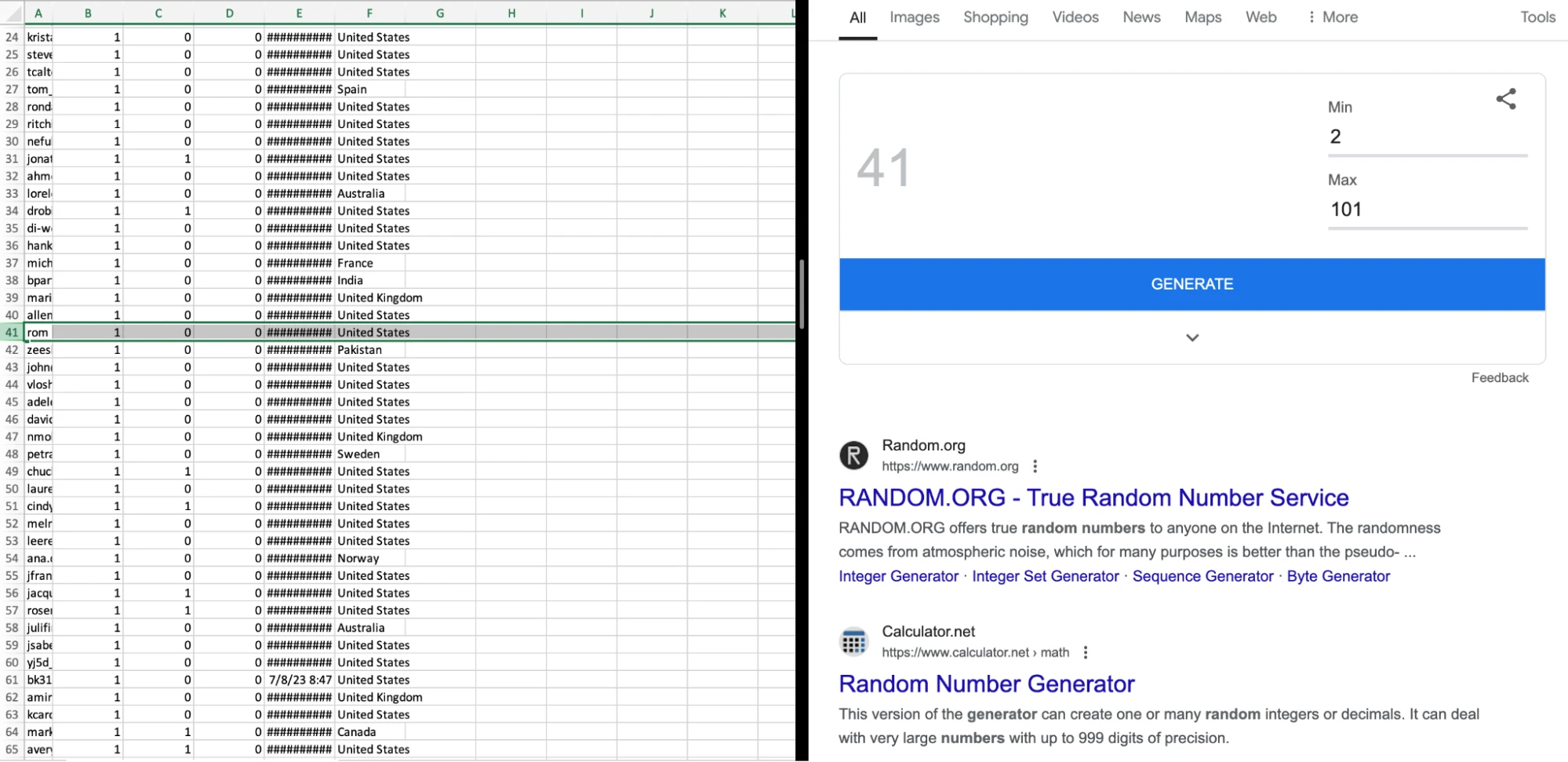This screenshot has height=762, width=1568.
Task: Open the Integer Set Generator sublink
Action: click(x=1045, y=576)
